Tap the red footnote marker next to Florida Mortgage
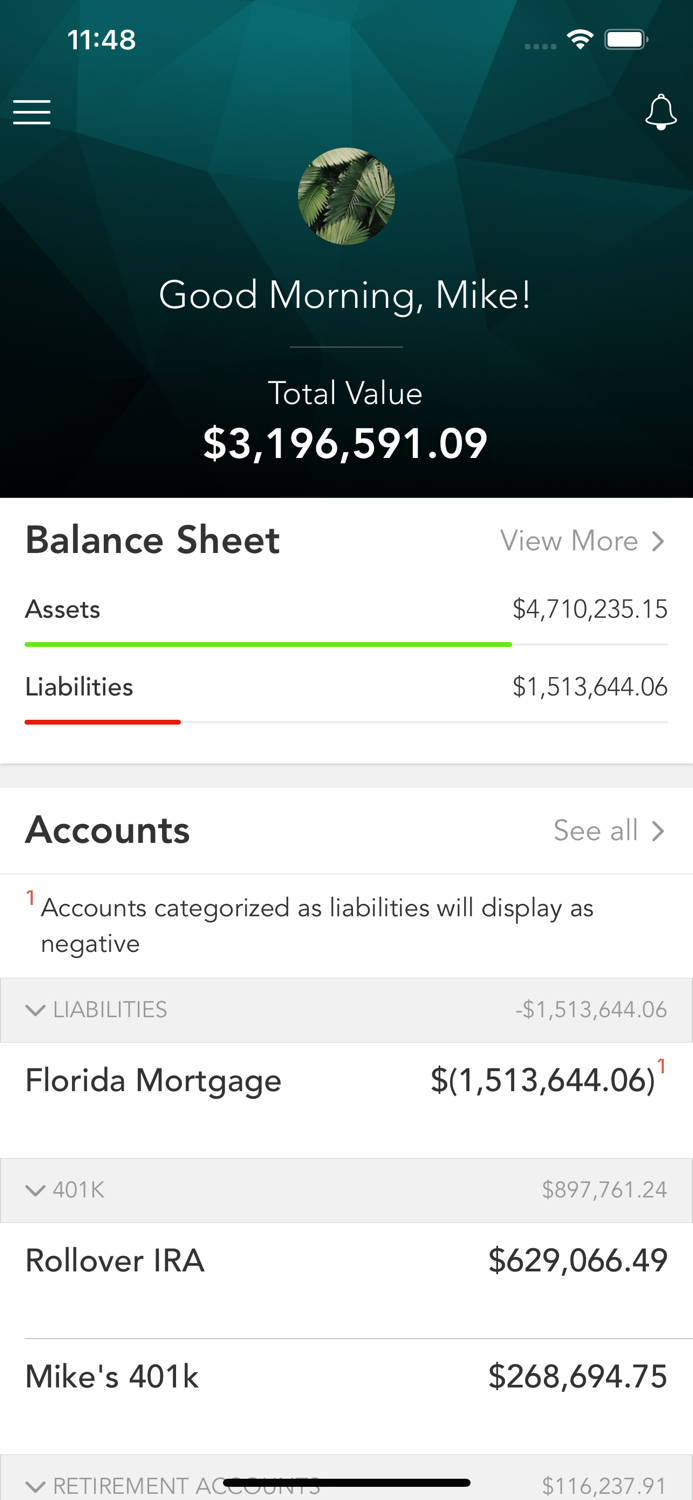Image resolution: width=693 pixels, height=1500 pixels. coord(661,1068)
